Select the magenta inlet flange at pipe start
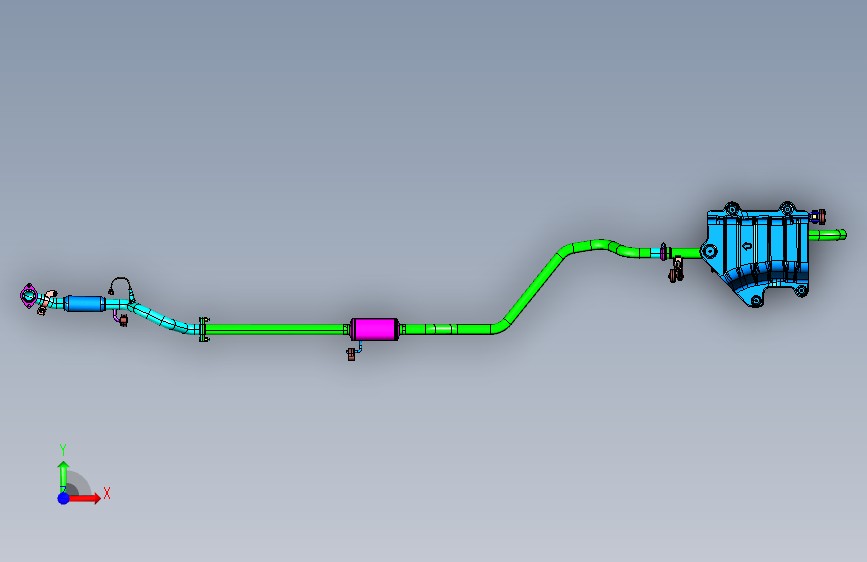This screenshot has width=867, height=562. (28, 295)
